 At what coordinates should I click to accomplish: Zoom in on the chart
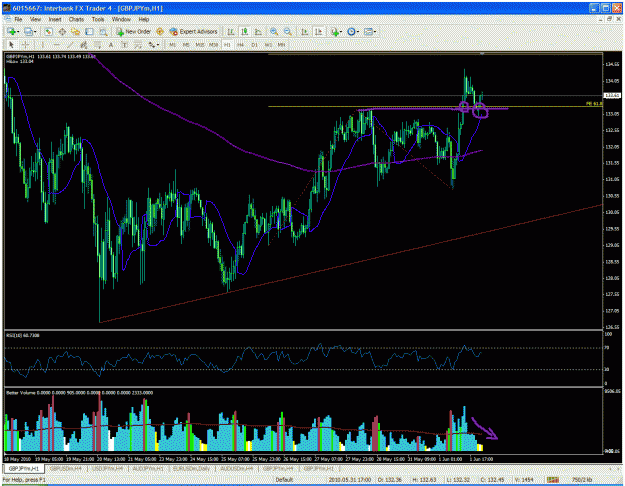coord(274,31)
